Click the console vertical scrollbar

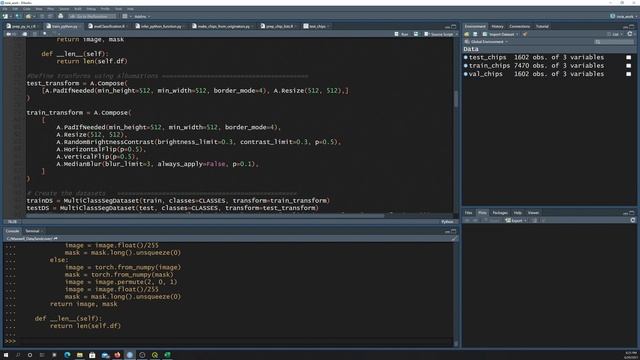point(456,294)
